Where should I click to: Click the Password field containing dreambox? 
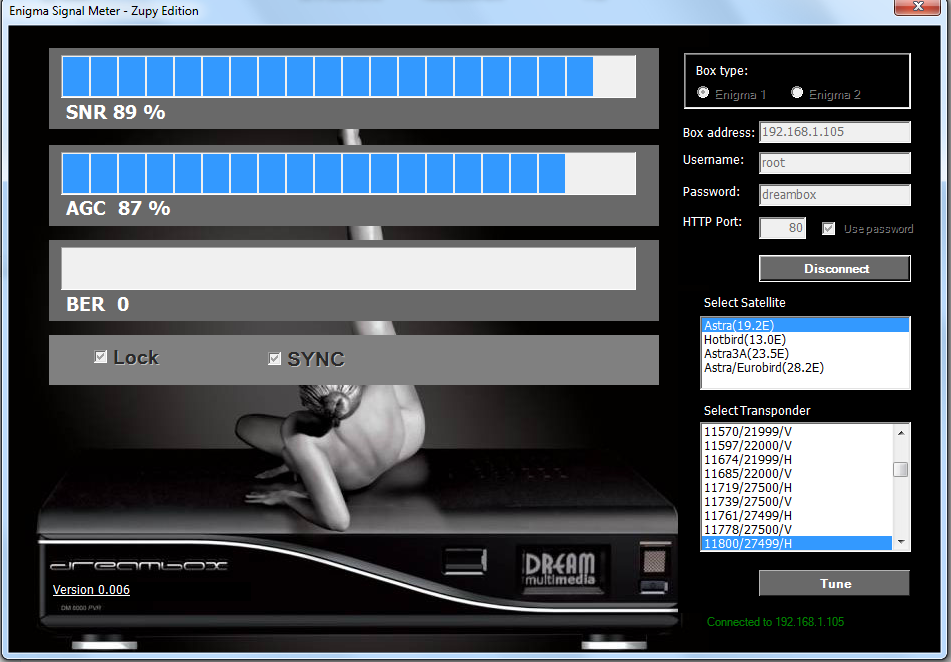pos(835,195)
